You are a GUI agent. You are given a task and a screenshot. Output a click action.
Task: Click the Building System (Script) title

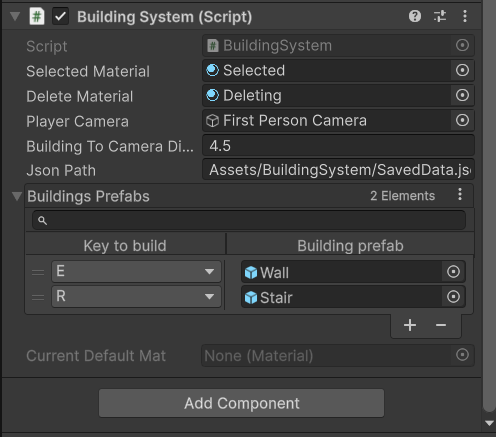point(164,17)
